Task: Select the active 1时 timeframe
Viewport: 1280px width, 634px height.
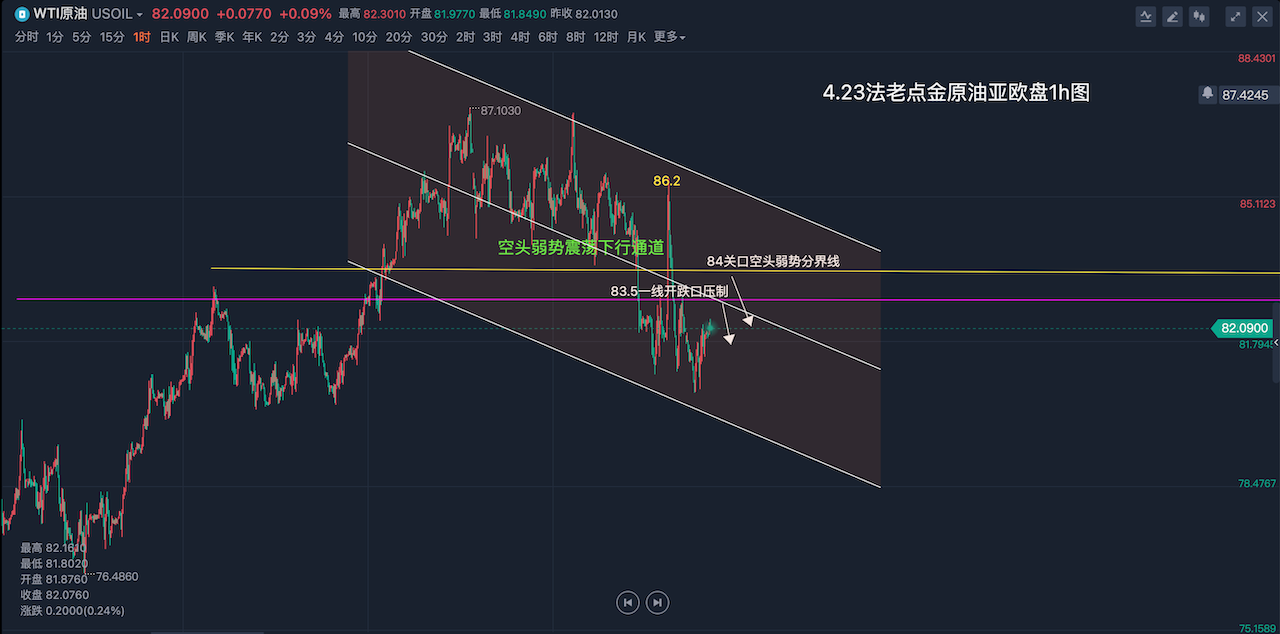Action: (x=142, y=37)
